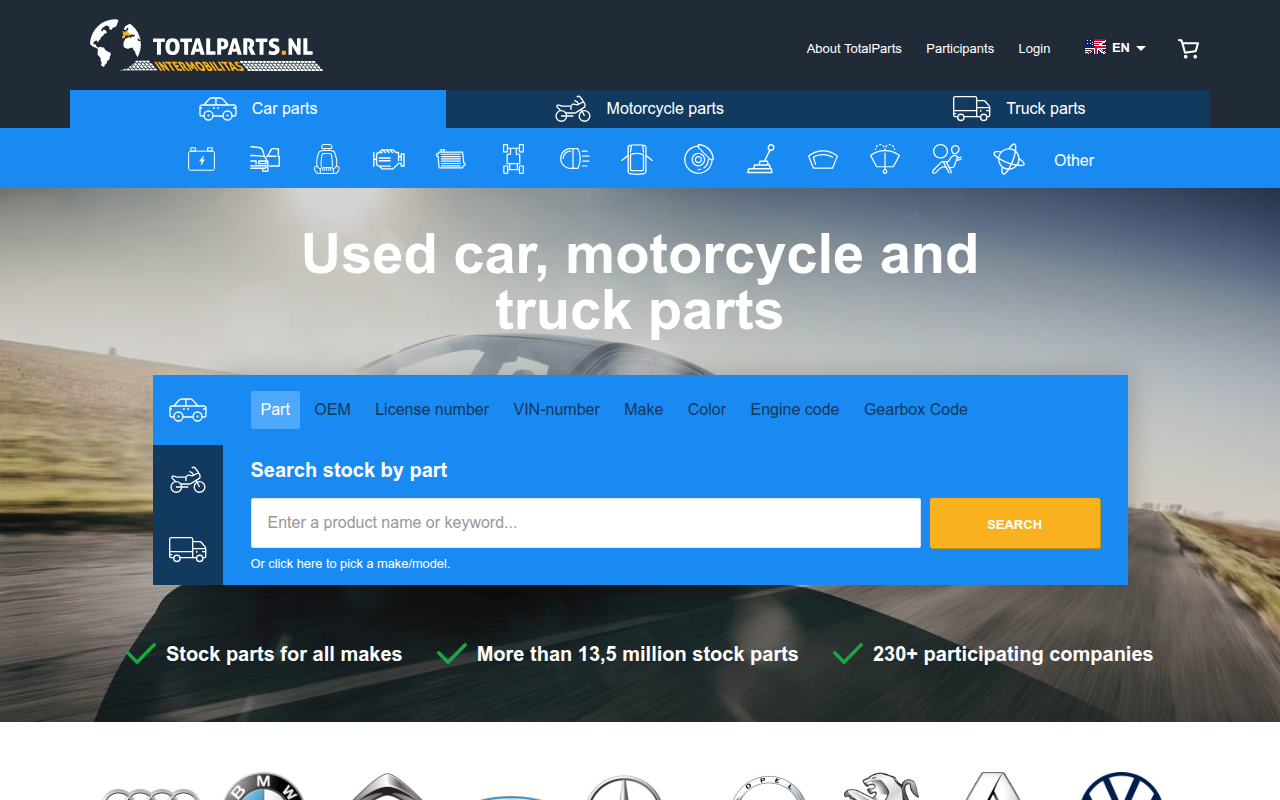The height and width of the screenshot is (800, 1280).
Task: Select the License number search tab
Action: pyautogui.click(x=432, y=410)
